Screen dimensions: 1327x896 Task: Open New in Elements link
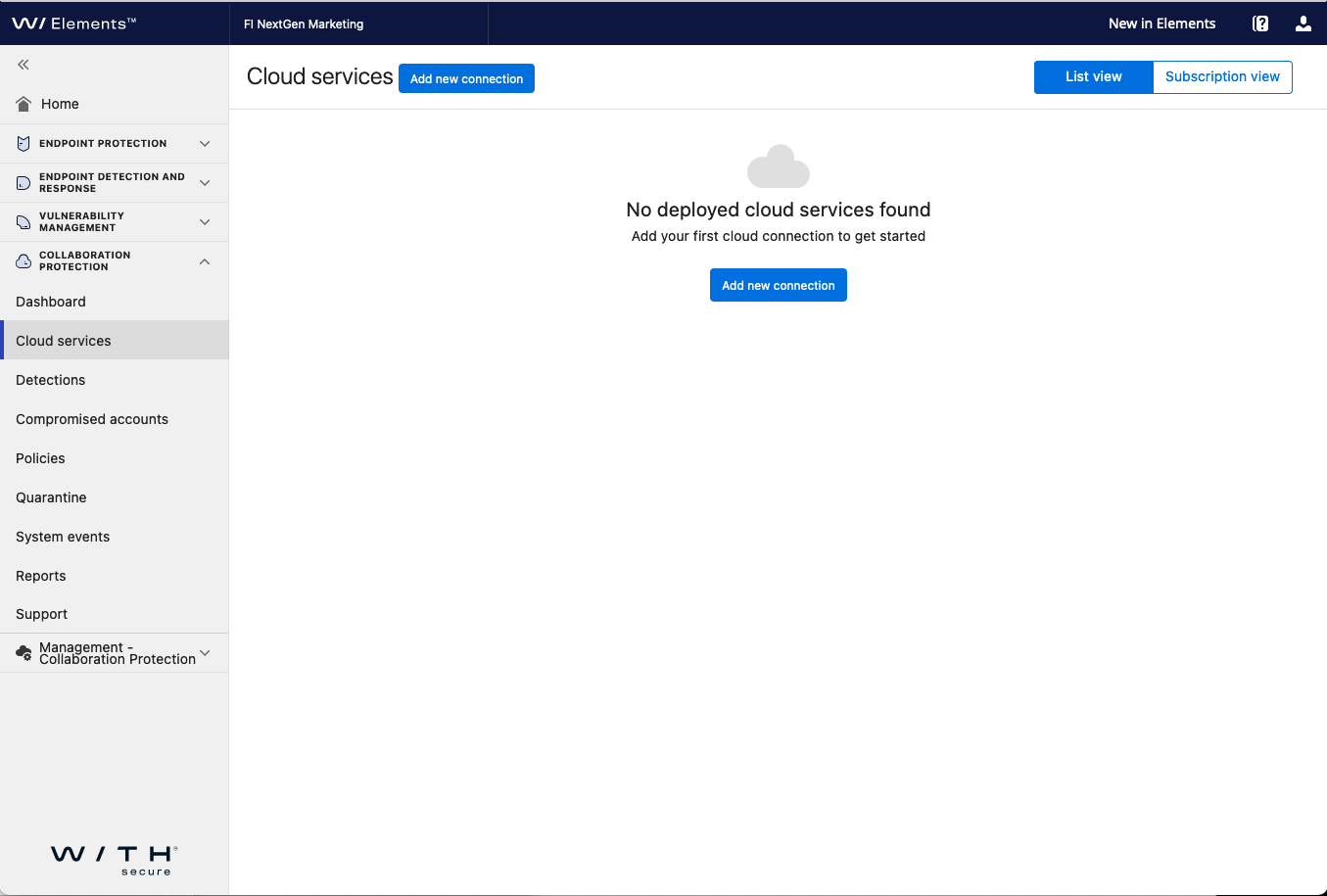click(x=1161, y=24)
